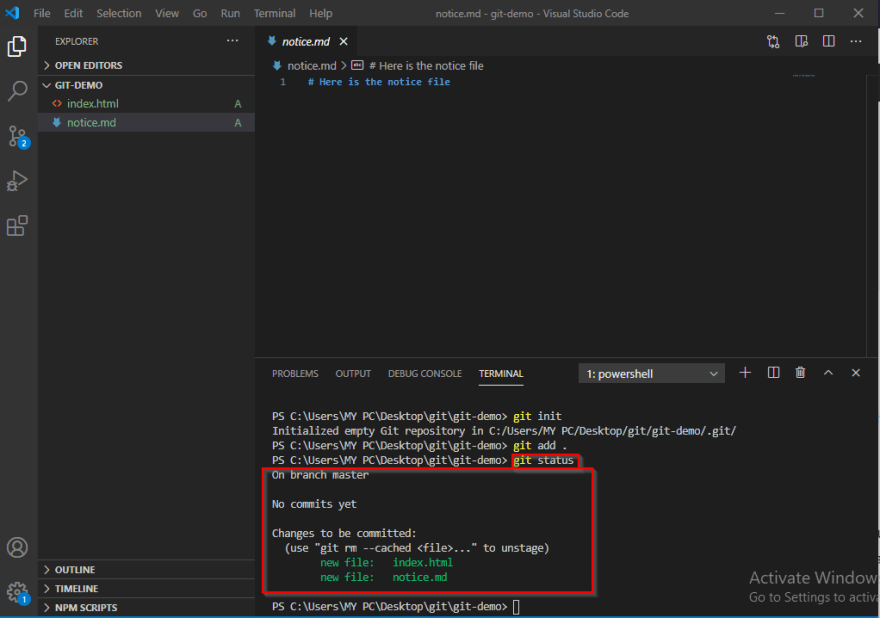880x618 pixels.
Task: Switch to the Debug Console tab
Action: [x=425, y=374]
